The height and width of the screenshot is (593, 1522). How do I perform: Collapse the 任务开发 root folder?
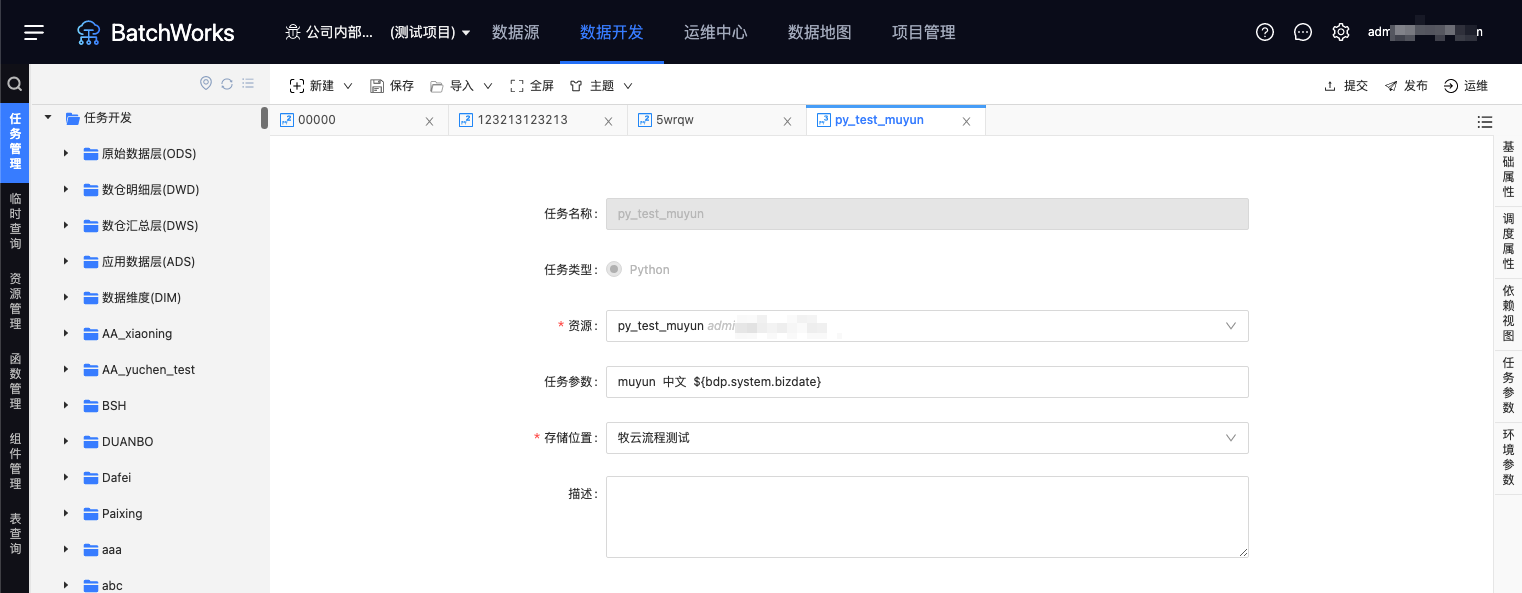(47, 118)
